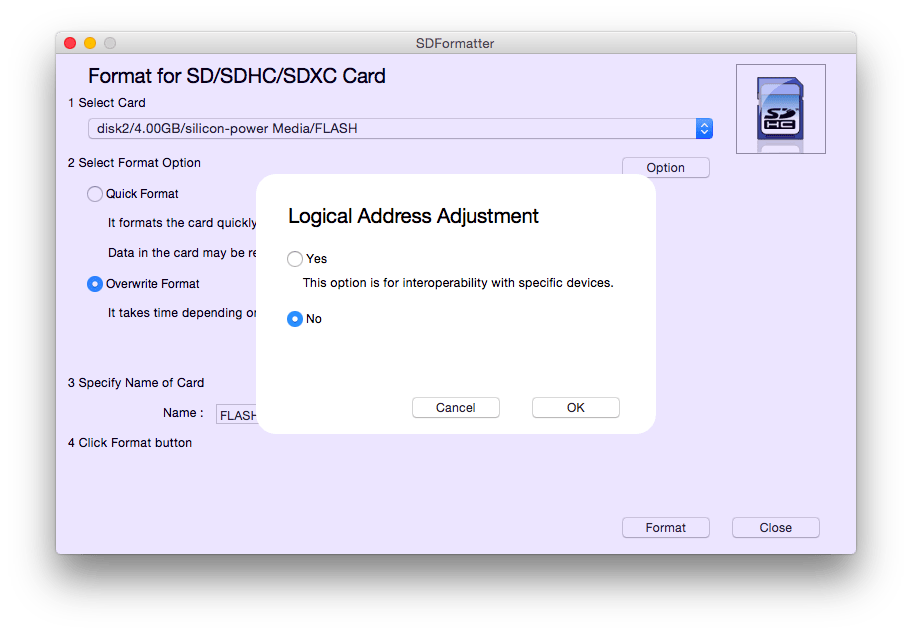Open format options with the Option button
The image size is (912, 634).
pyautogui.click(x=665, y=167)
